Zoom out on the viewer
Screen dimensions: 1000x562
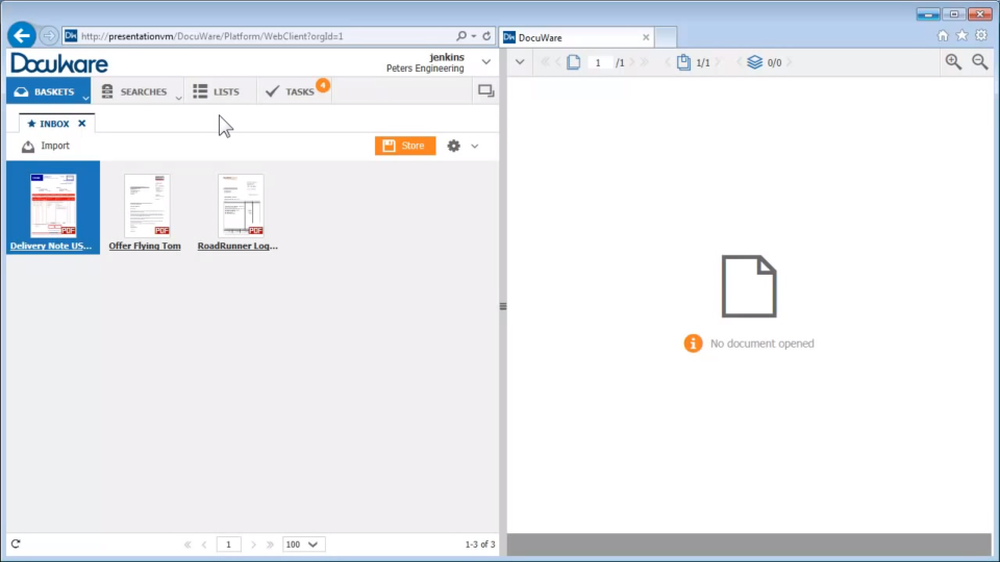click(x=980, y=62)
